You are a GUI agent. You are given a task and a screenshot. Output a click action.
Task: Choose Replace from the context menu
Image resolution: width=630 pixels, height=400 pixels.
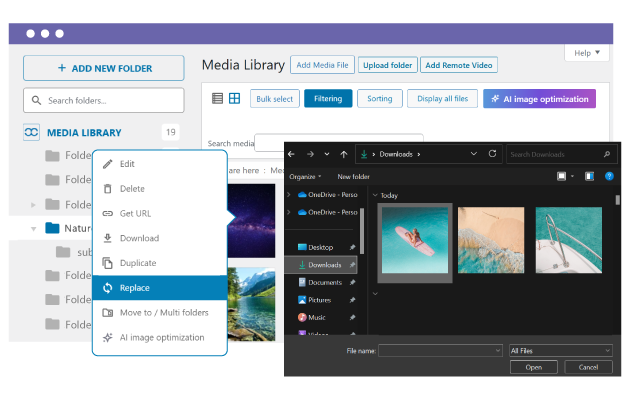click(134, 288)
